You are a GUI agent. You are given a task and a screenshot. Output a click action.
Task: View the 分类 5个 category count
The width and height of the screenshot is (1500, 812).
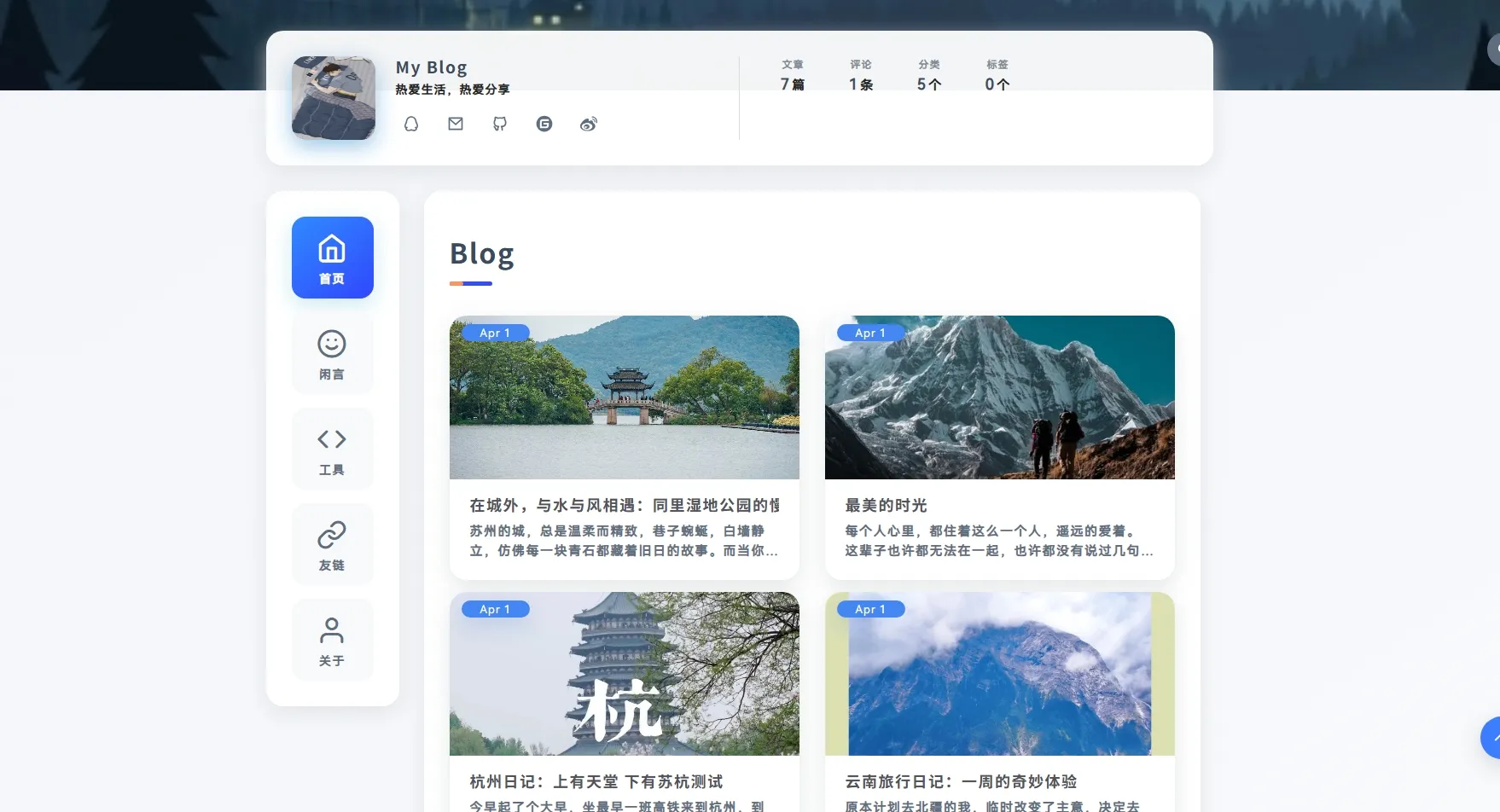point(929,75)
